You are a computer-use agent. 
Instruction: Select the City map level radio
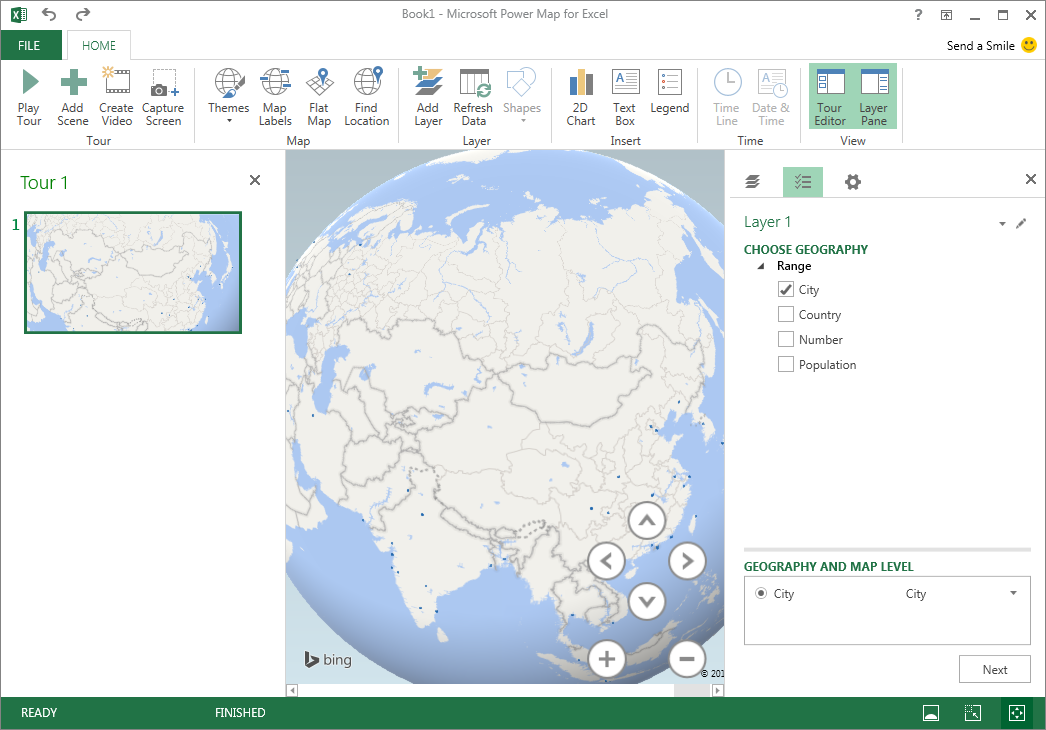tap(761, 593)
